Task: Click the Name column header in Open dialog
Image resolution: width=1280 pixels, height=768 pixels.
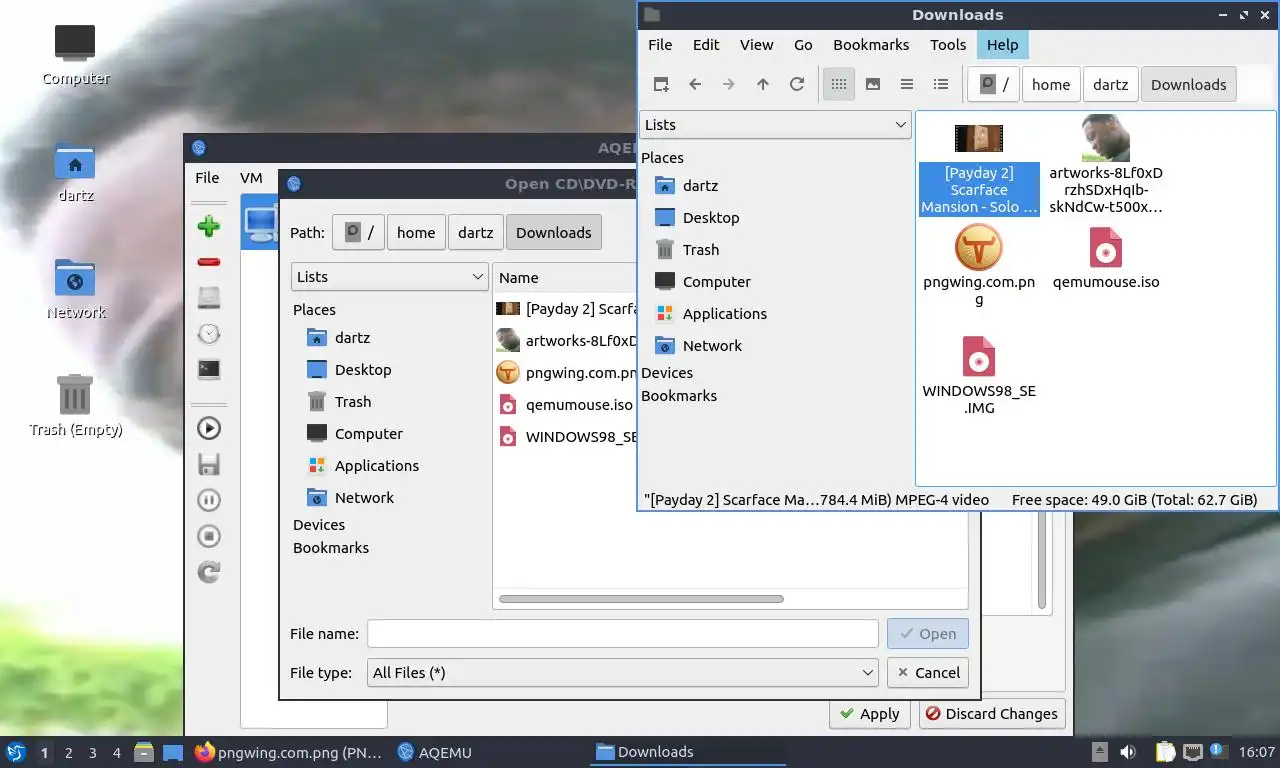Action: pos(565,278)
